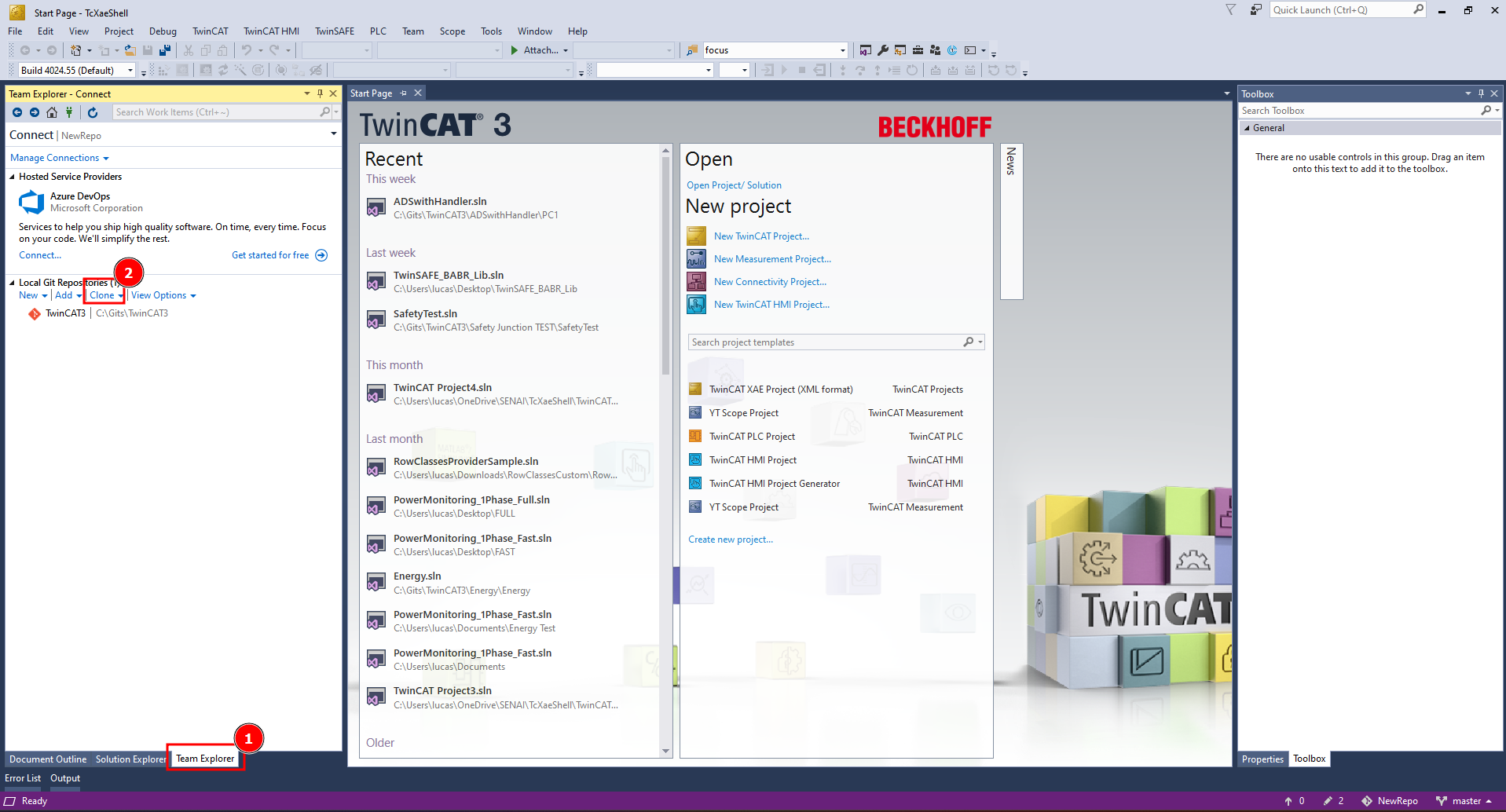The height and width of the screenshot is (812, 1506).
Task: Toggle auto-hide pin on the Toolbox panel
Action: pos(1481,93)
